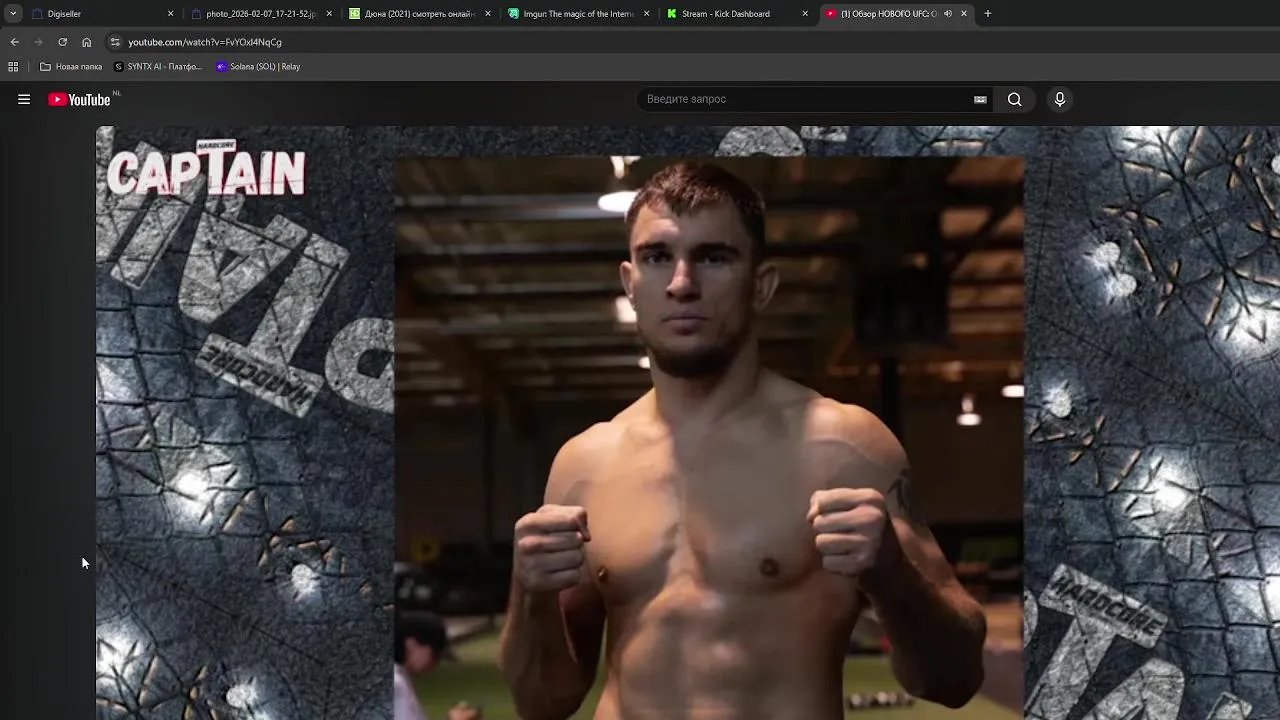Click the YouTube search magnifier button
1280x720 pixels.
tap(1014, 99)
